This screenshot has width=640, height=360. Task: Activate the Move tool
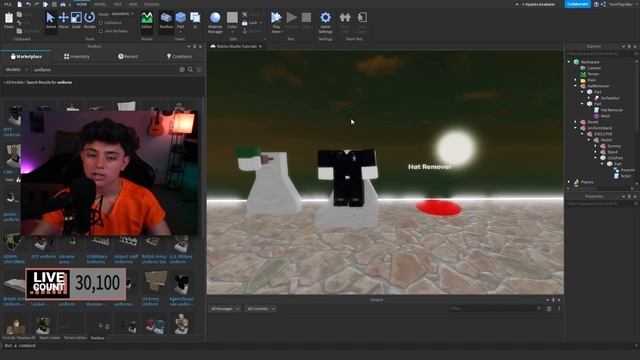point(63,20)
